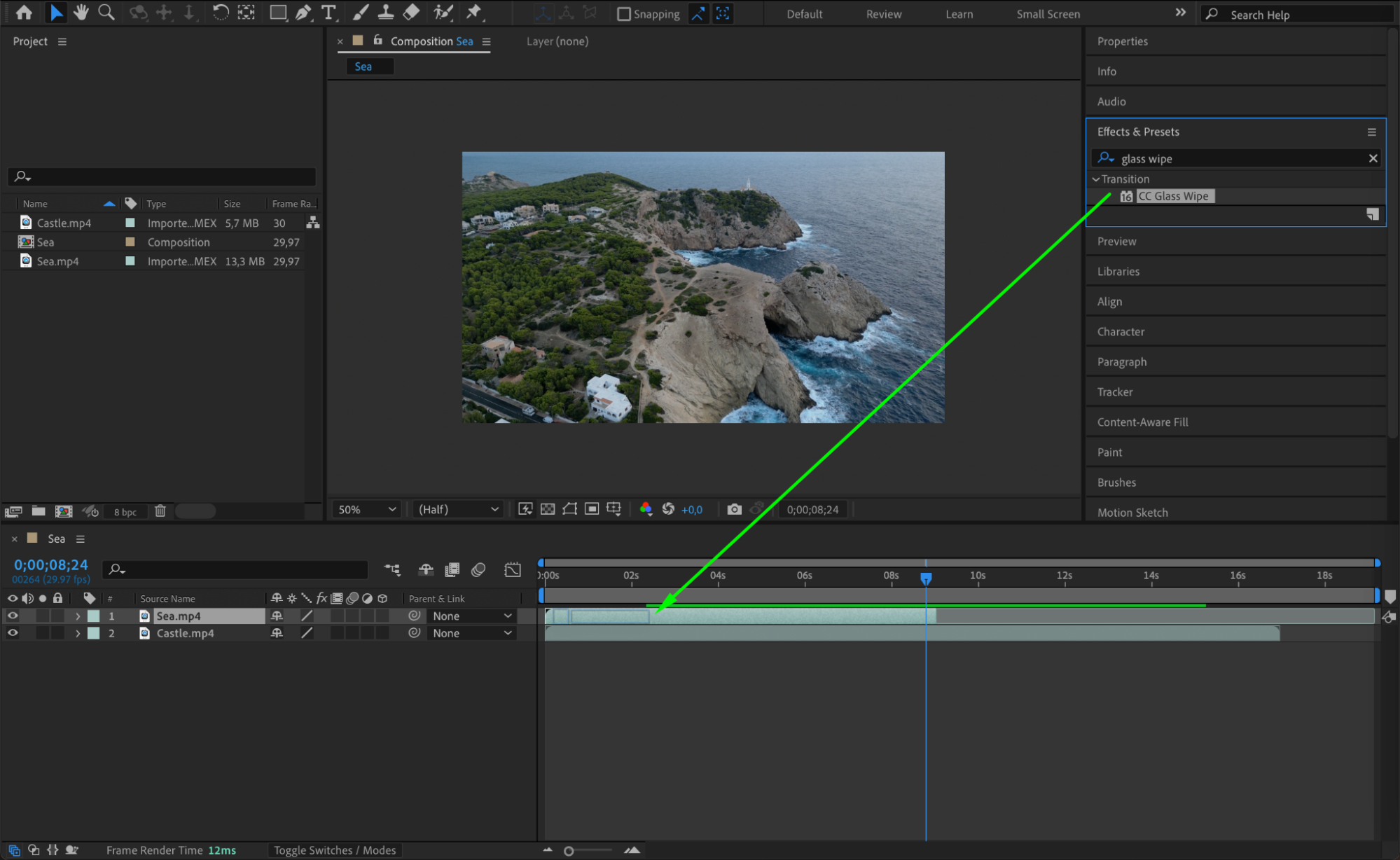
Task: Open the Graph Editor icon in timeline
Action: pyautogui.click(x=513, y=569)
